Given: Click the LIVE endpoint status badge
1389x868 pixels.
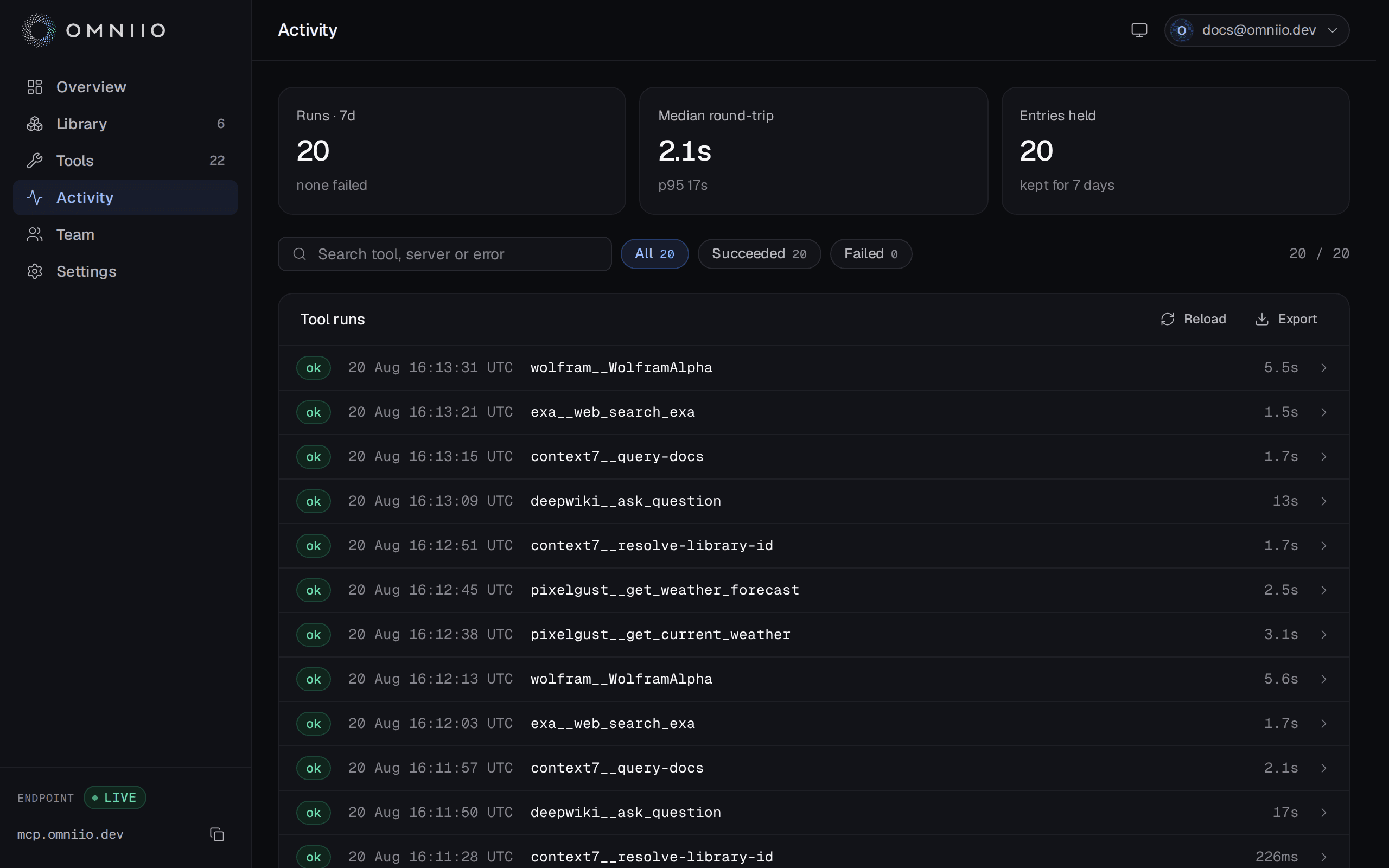Looking at the screenshot, I should pyautogui.click(x=115, y=797).
